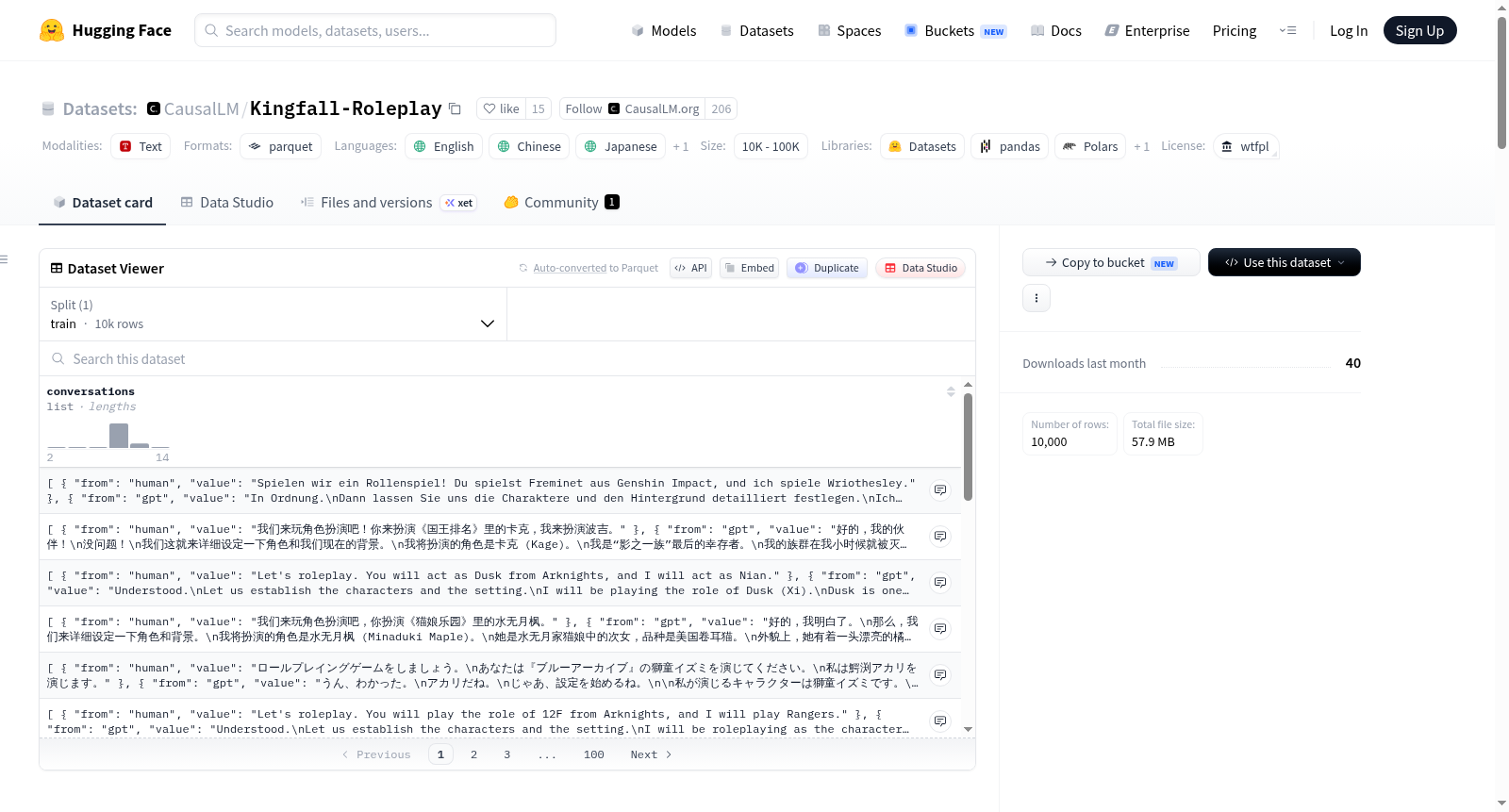Click the Datasets library tag
The height and width of the screenshot is (812, 1509).
[x=922, y=146]
